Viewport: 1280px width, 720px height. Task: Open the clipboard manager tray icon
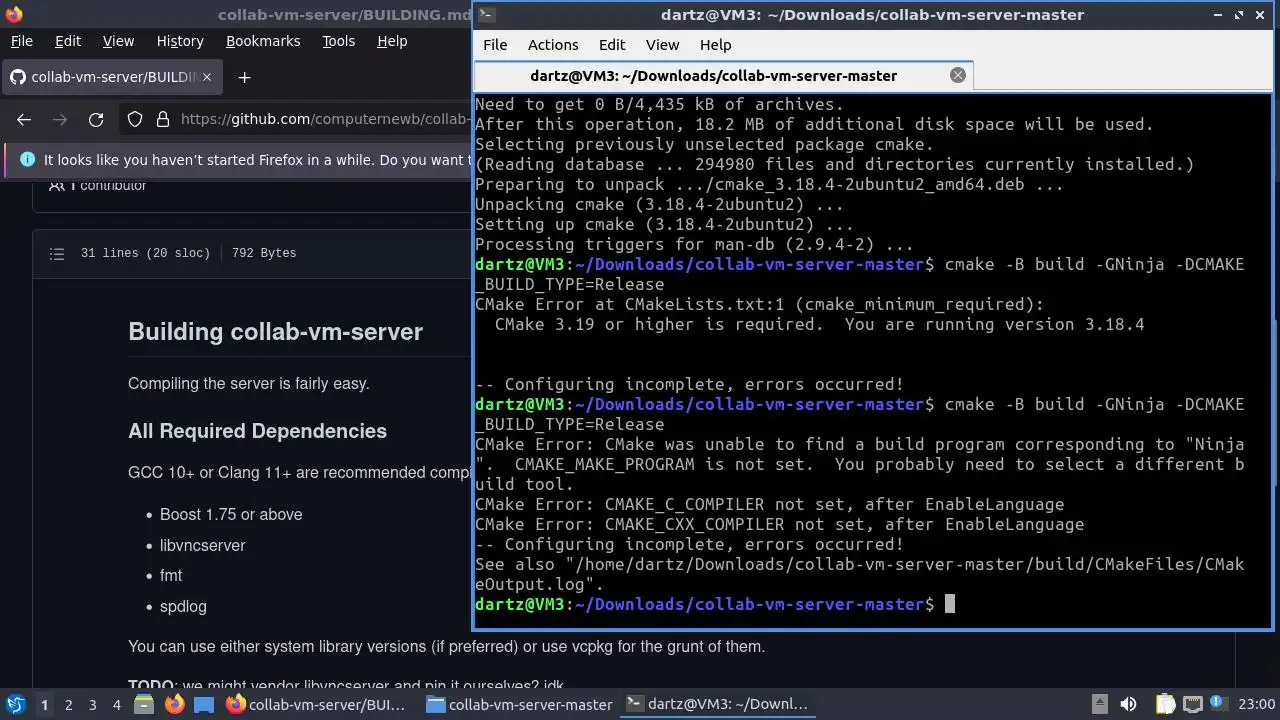tap(1165, 704)
